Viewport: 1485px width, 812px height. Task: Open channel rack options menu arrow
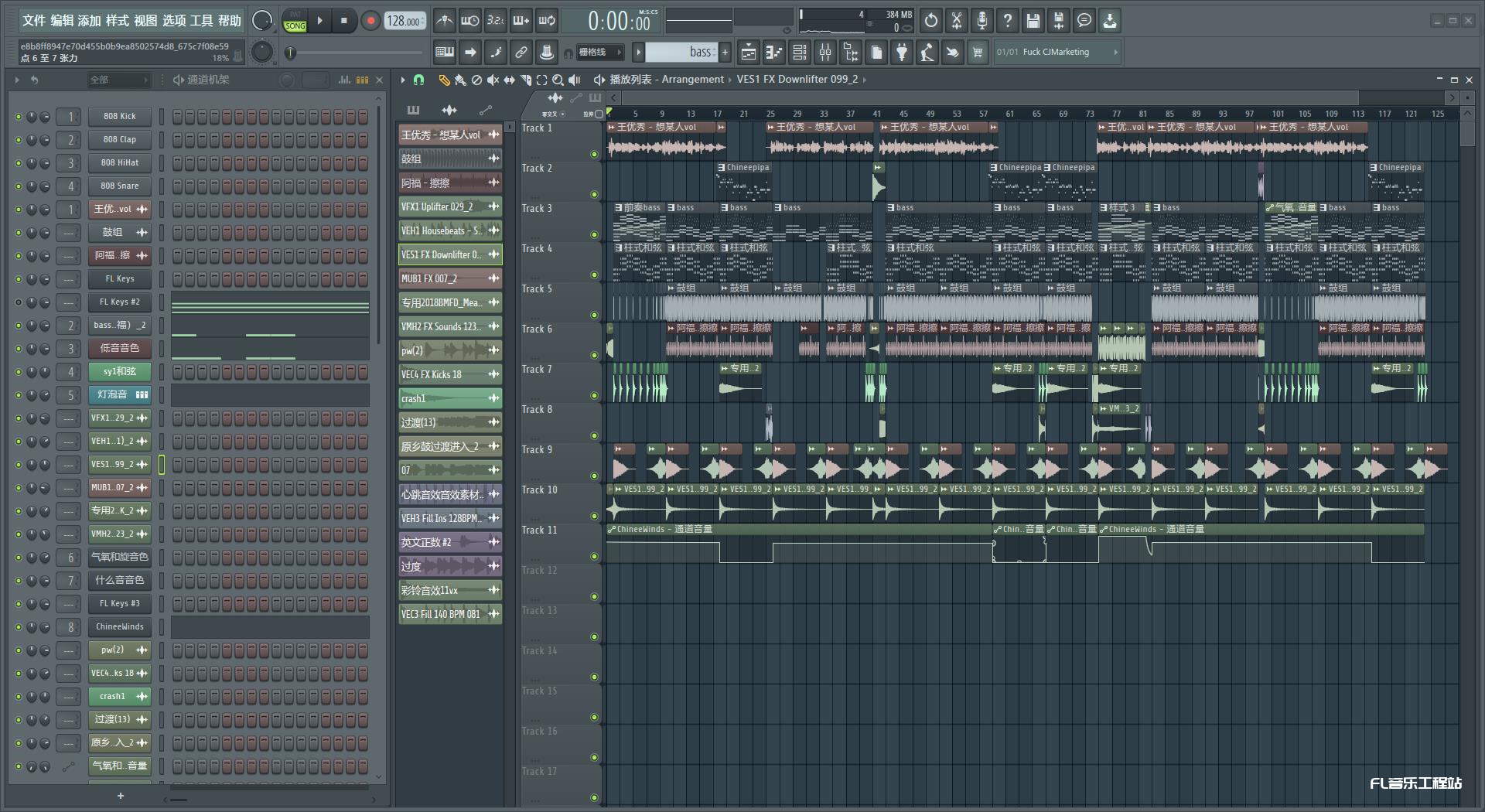click(17, 80)
